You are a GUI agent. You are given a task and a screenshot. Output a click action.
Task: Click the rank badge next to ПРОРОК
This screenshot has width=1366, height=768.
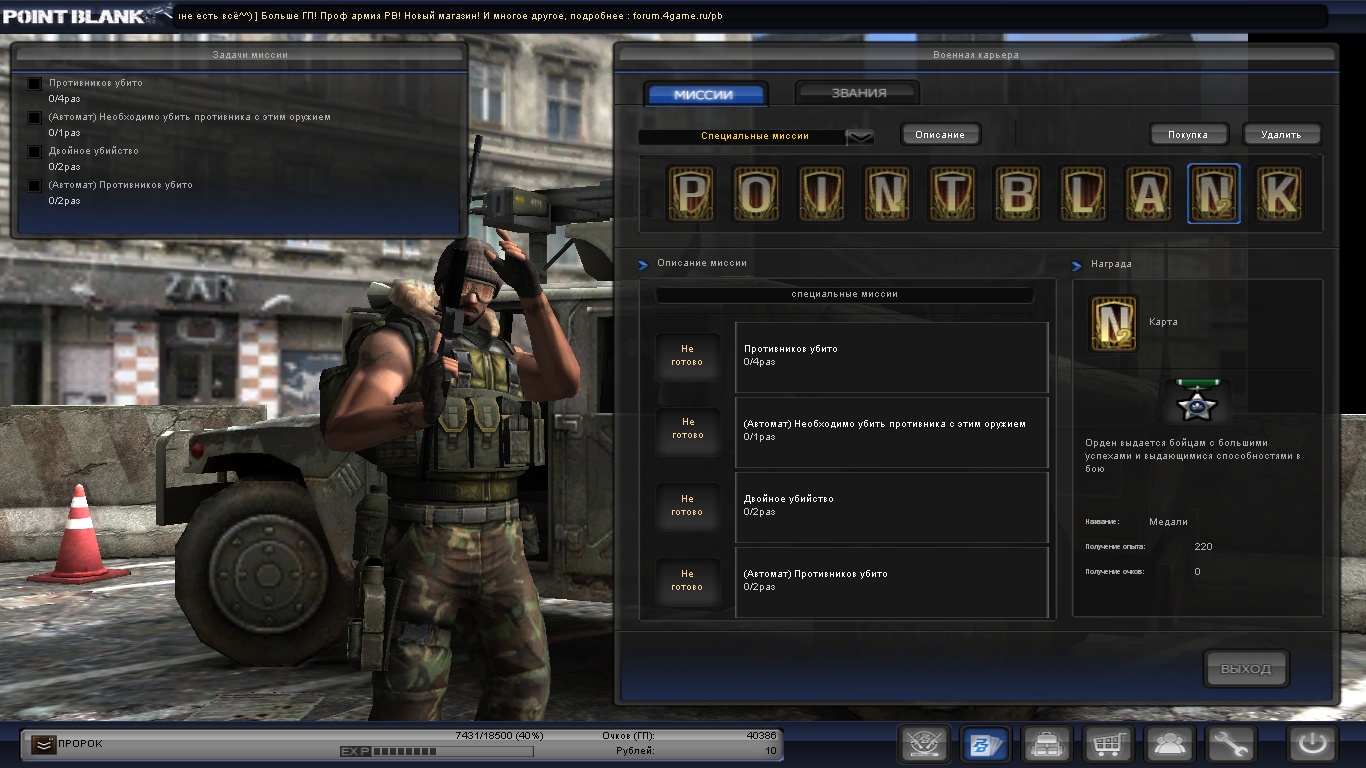tap(42, 743)
